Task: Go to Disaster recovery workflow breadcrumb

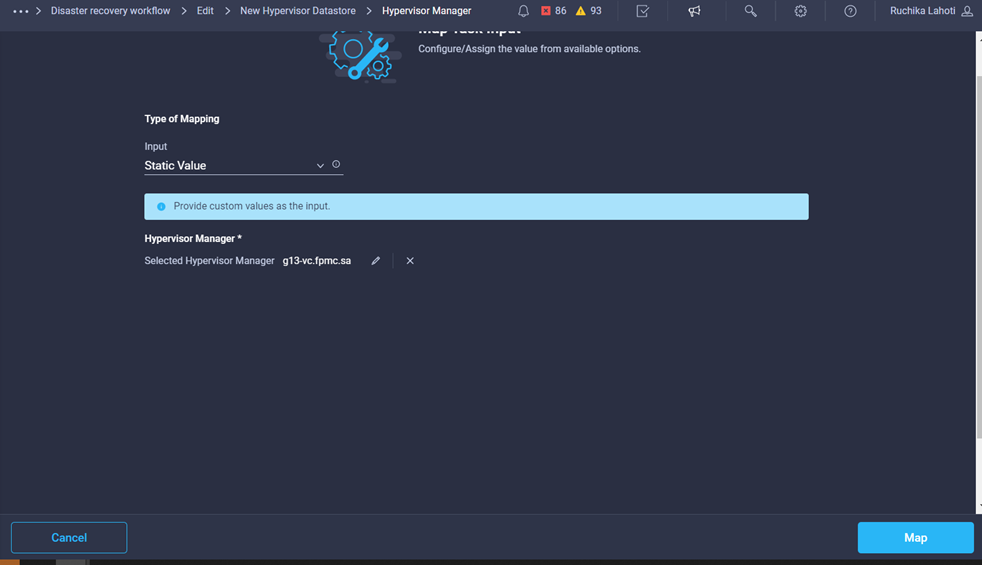Action: [110, 11]
